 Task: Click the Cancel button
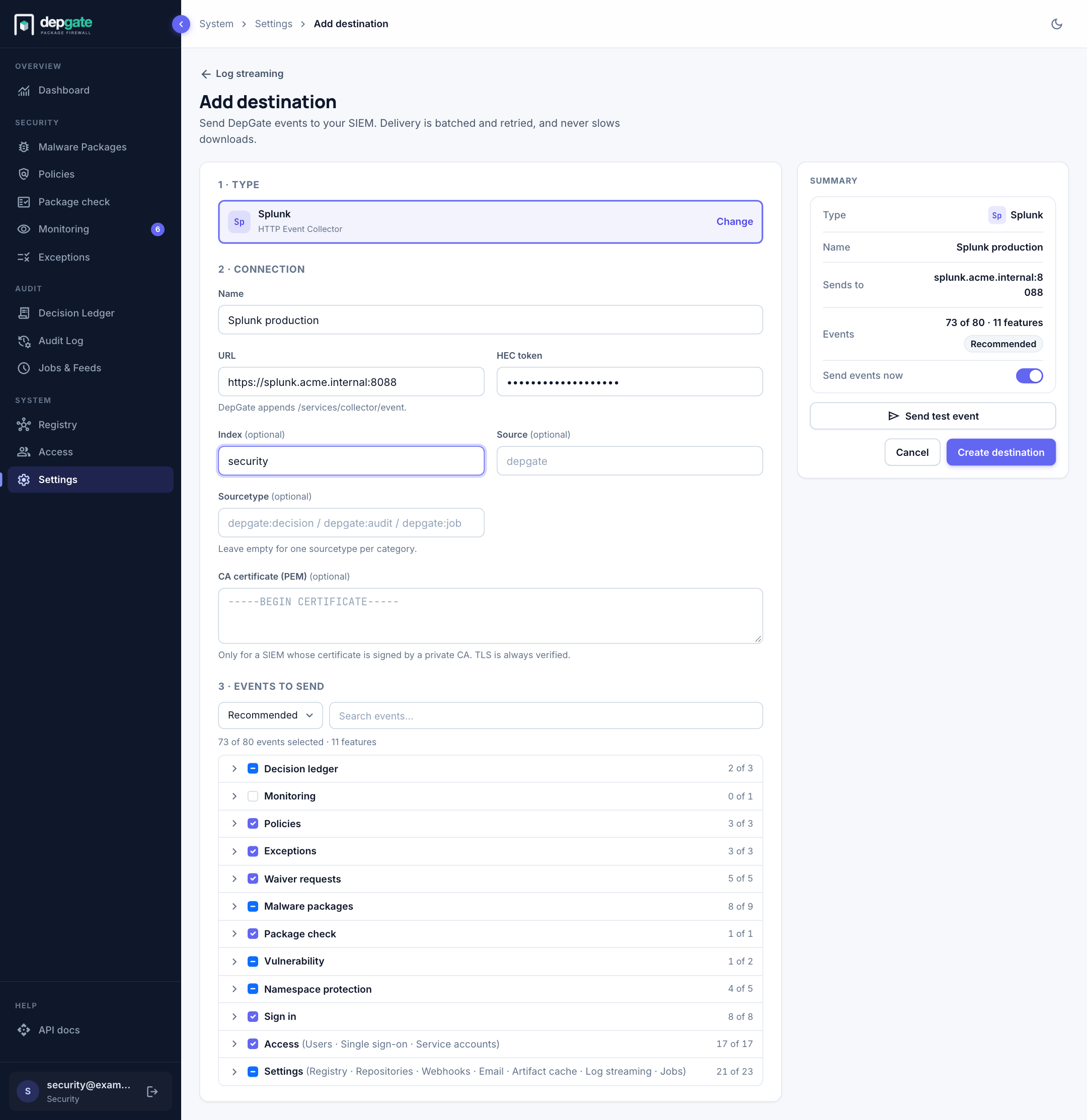coord(912,452)
